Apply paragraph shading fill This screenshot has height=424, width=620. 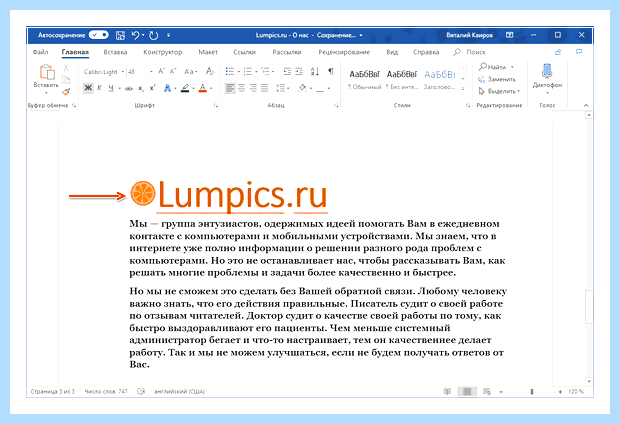(302, 88)
